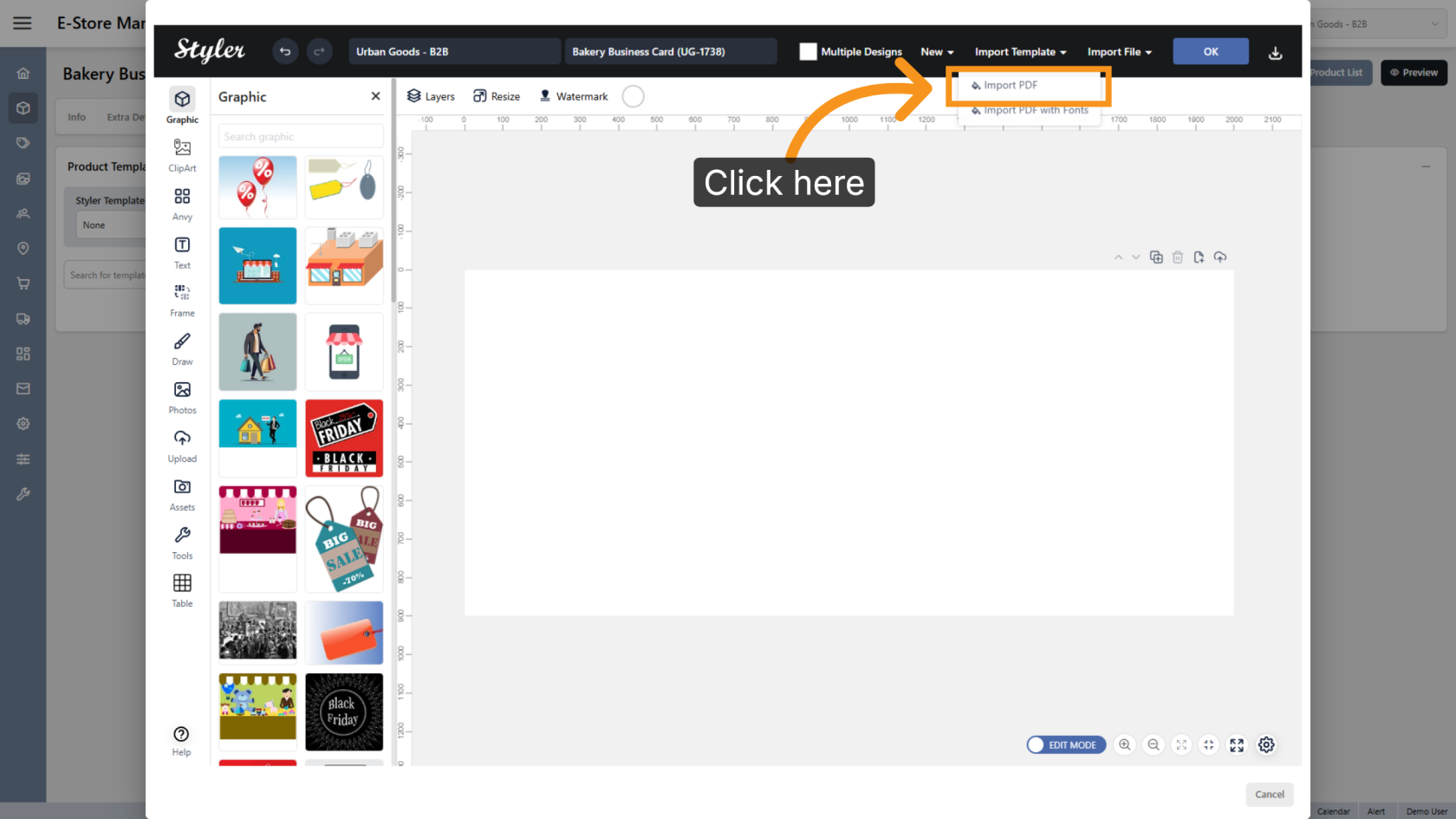Duplicate the page using the copy icon
The image size is (1456, 819).
tap(1156, 257)
